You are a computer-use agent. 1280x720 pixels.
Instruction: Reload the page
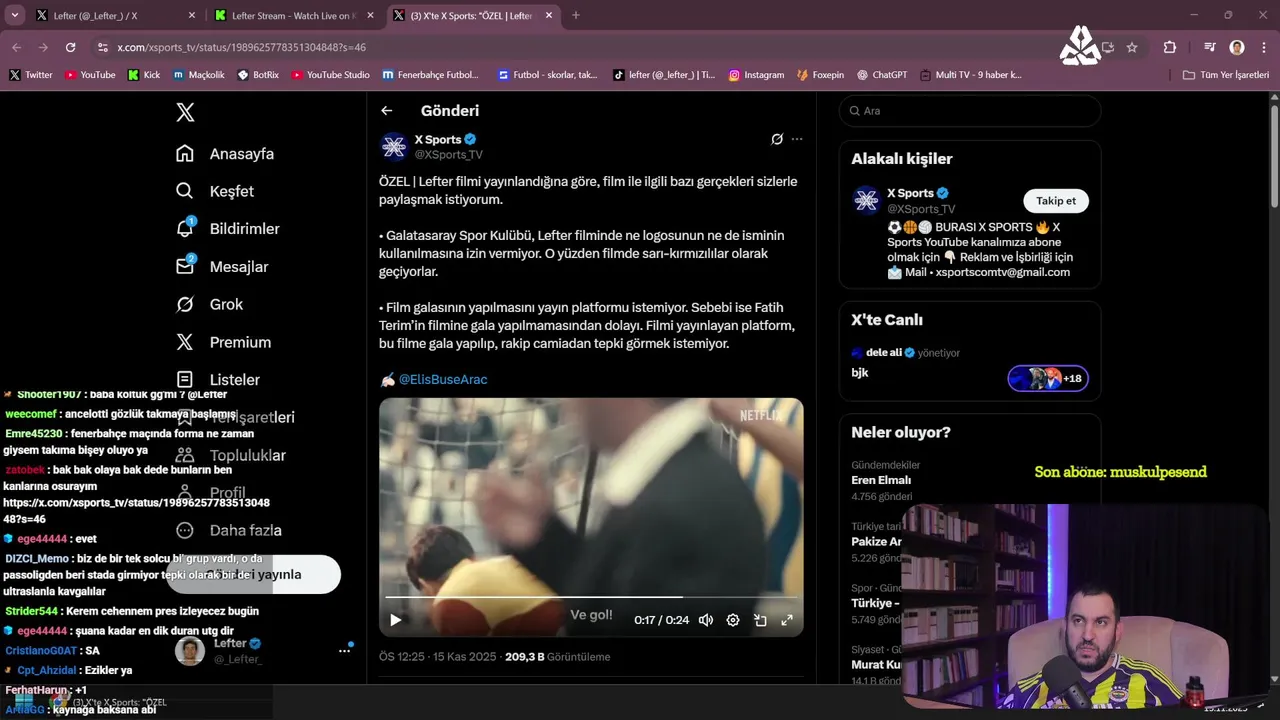tap(70, 47)
